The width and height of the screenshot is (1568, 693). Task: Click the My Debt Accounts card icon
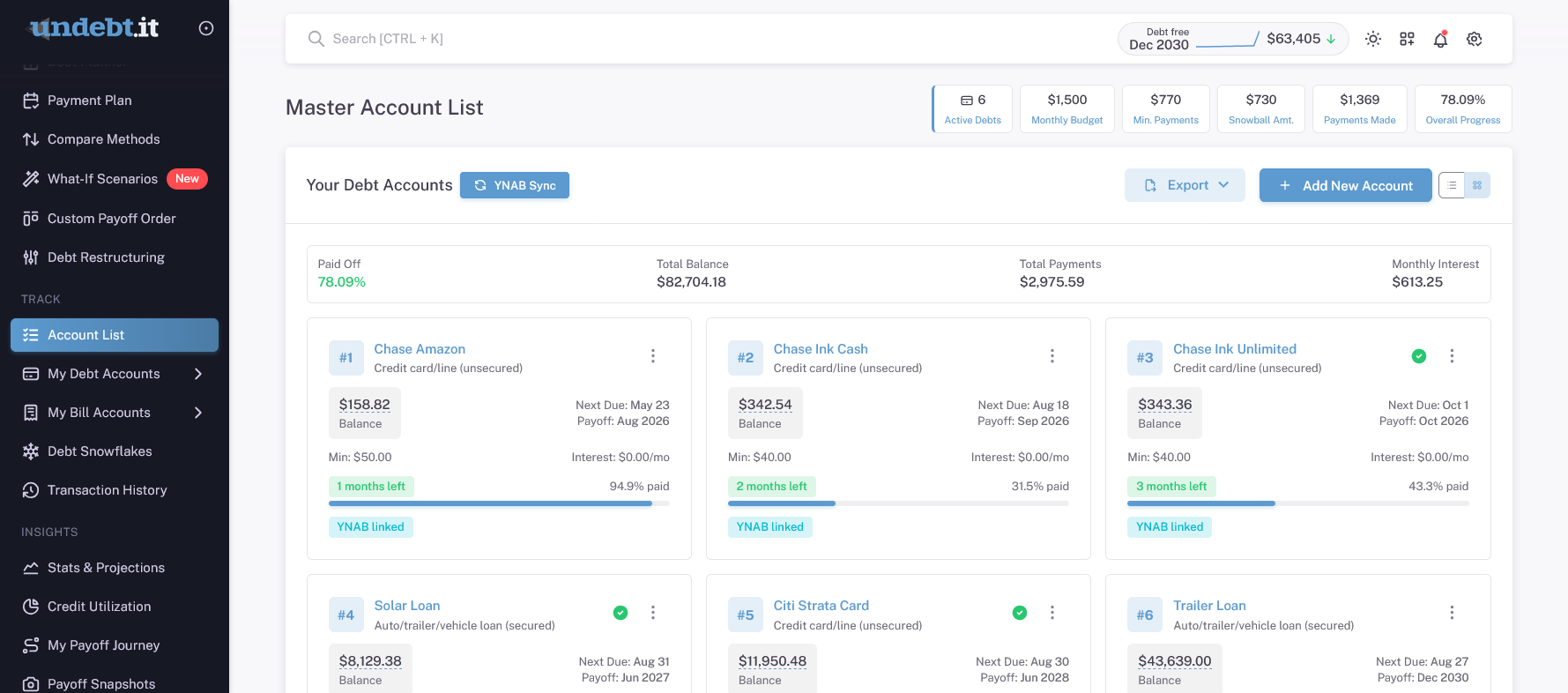pos(31,374)
